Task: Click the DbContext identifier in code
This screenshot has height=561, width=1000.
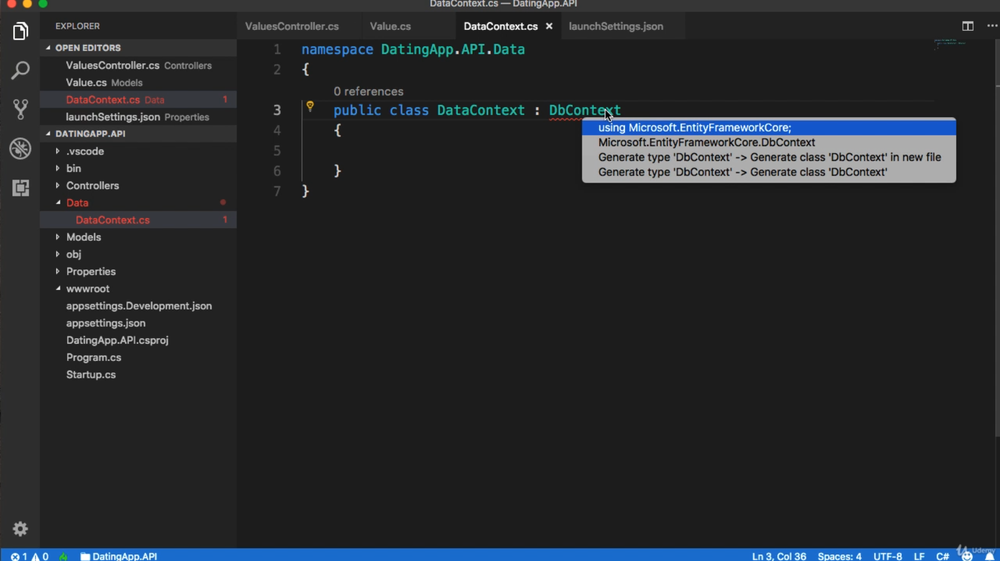Action: [x=584, y=110]
